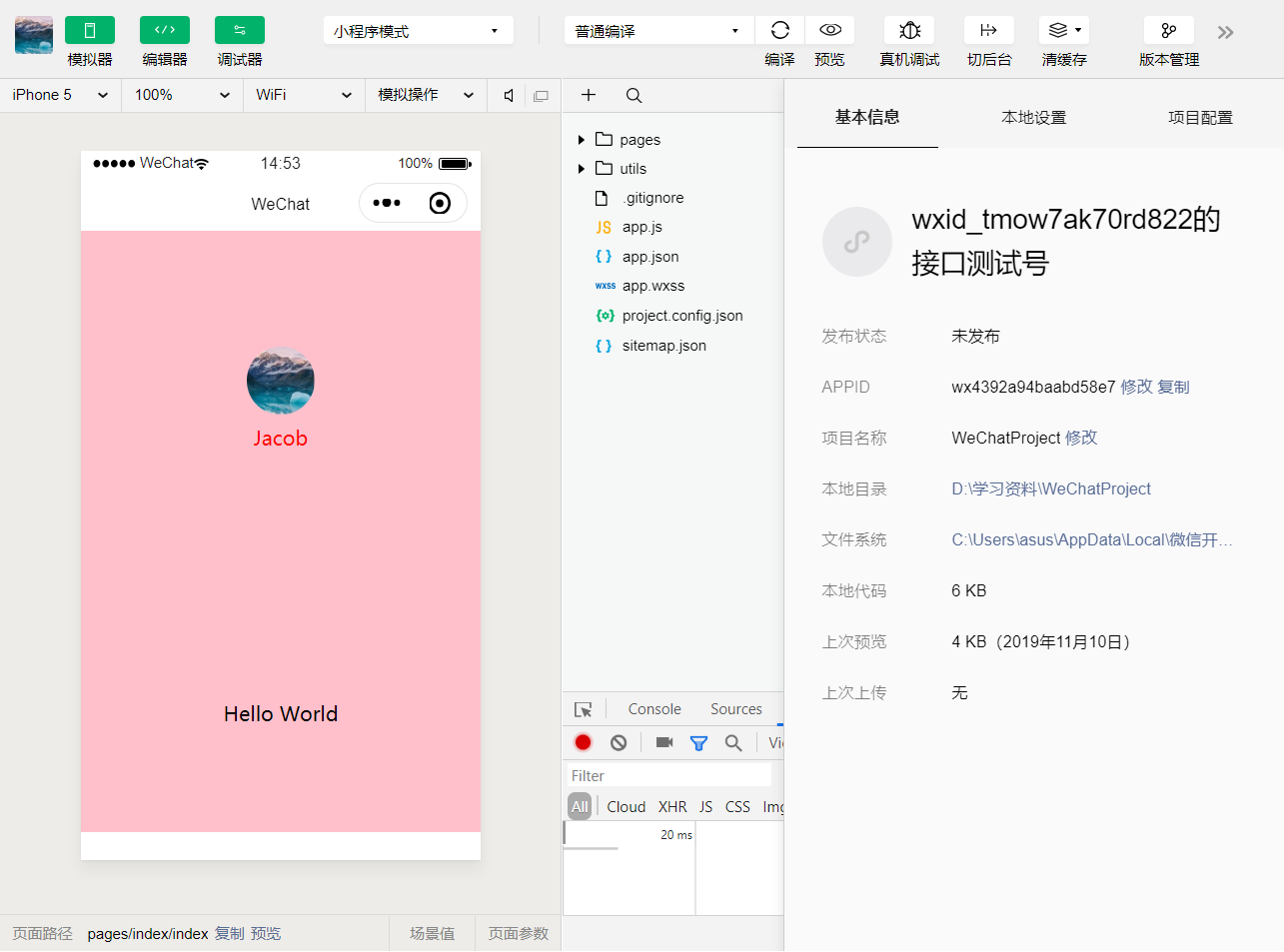Open the 100% zoom level dropdown
The image size is (1284, 952).
(182, 95)
